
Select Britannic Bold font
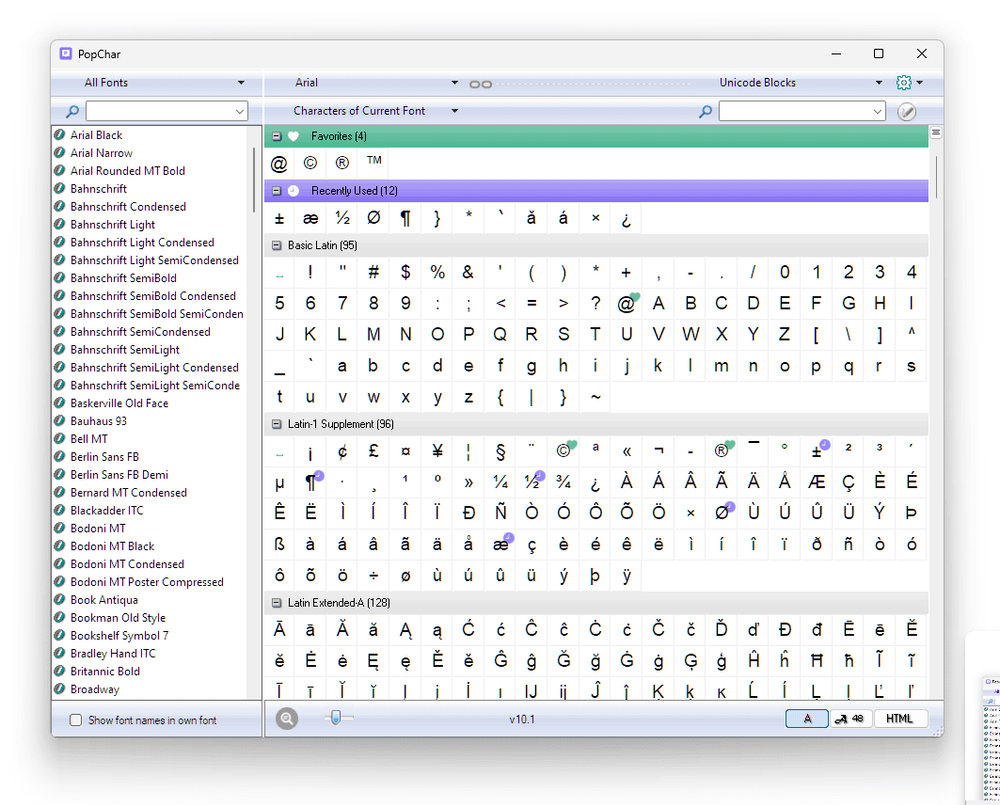pos(105,671)
